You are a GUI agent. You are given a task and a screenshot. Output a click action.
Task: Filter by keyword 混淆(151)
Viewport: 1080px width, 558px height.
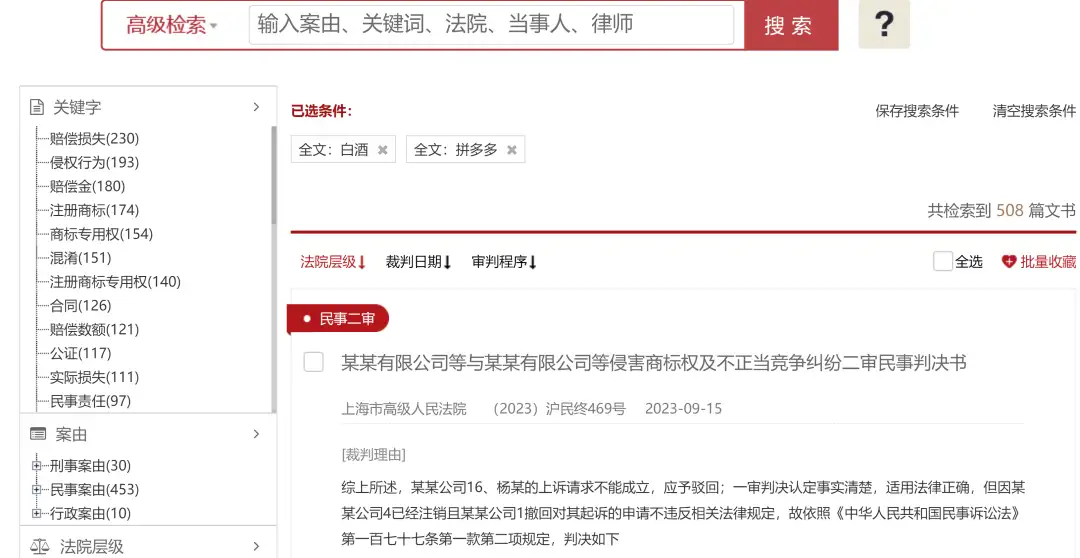pos(80,258)
